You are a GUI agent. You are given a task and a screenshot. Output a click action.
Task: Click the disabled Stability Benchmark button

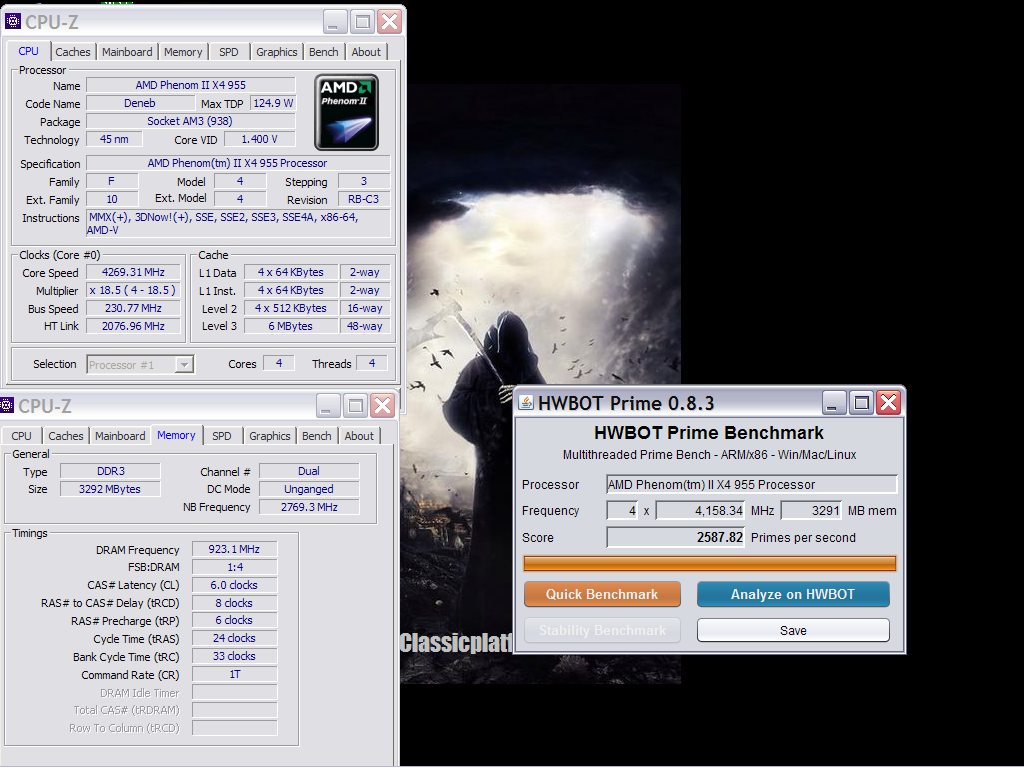602,630
